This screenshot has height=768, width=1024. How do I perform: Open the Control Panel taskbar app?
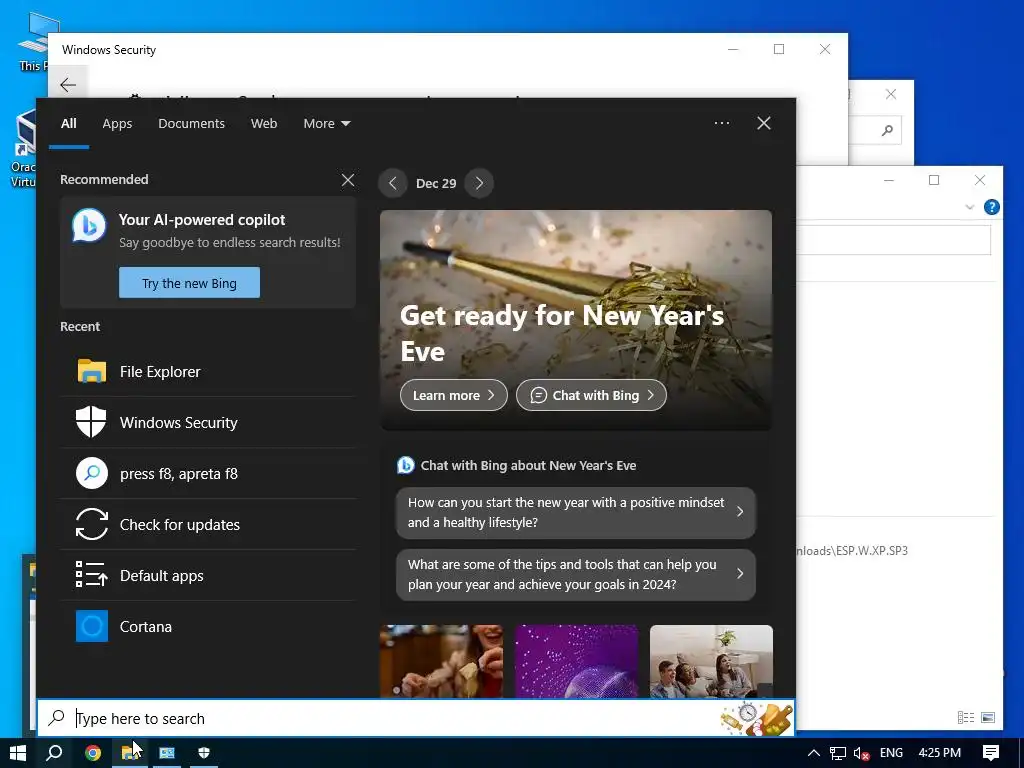coord(167,753)
